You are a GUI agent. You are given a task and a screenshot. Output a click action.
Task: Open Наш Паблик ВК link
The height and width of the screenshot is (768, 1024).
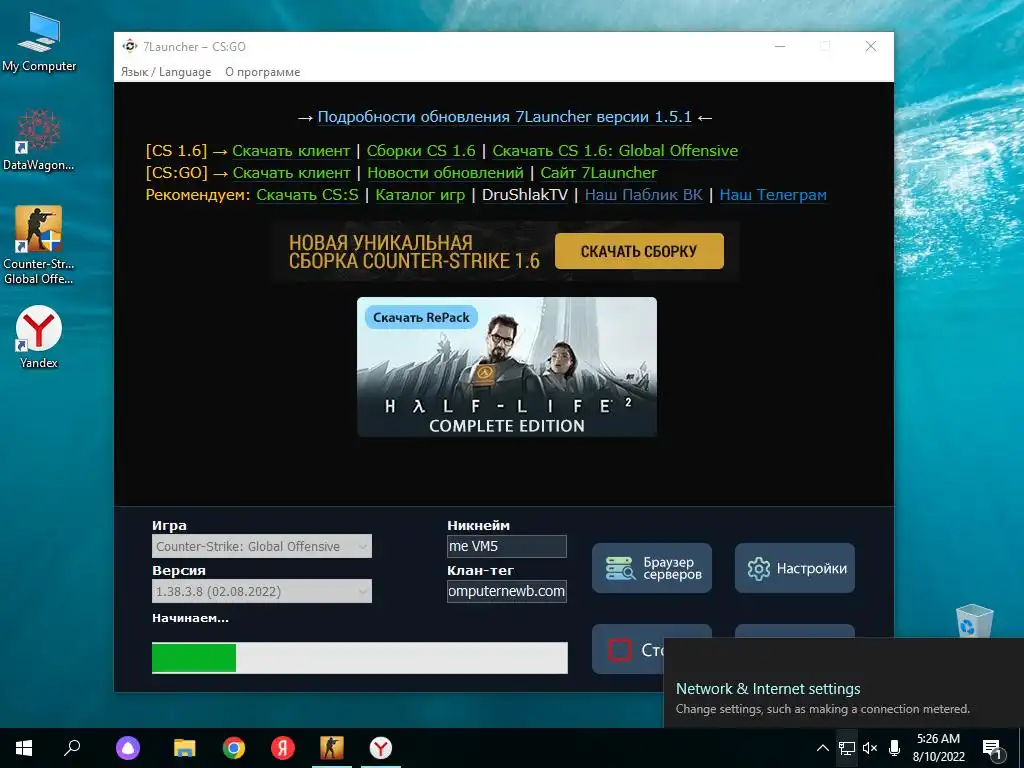click(x=644, y=195)
